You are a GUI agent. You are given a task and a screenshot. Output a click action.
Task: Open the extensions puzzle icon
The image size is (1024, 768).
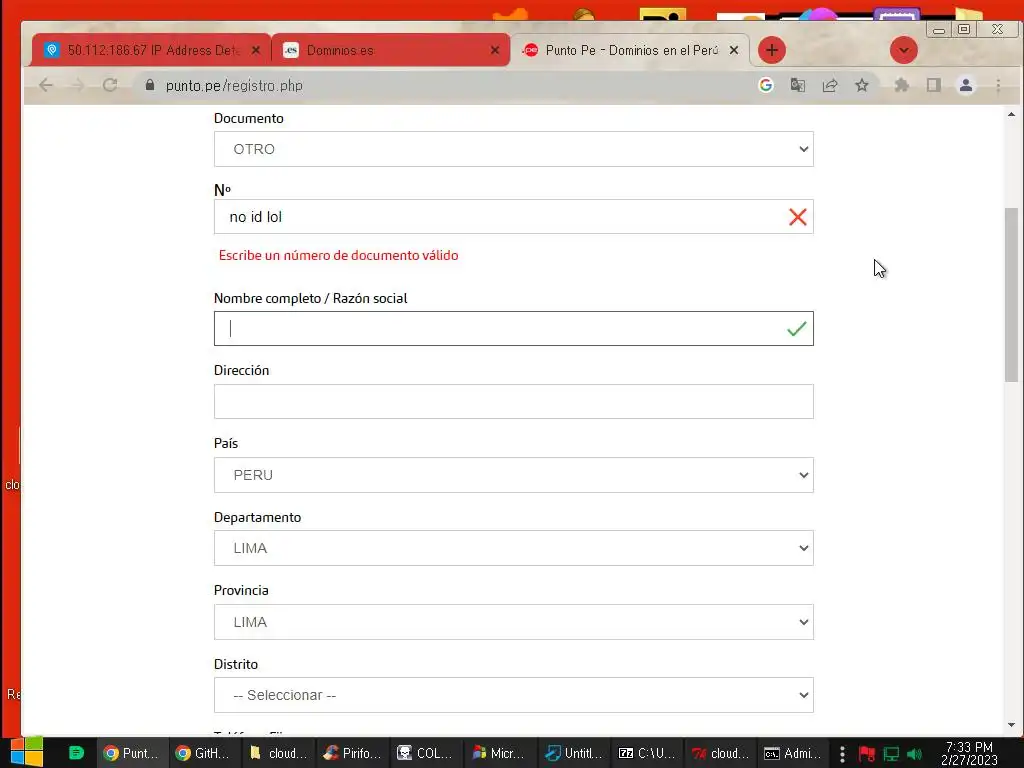pyautogui.click(x=901, y=85)
